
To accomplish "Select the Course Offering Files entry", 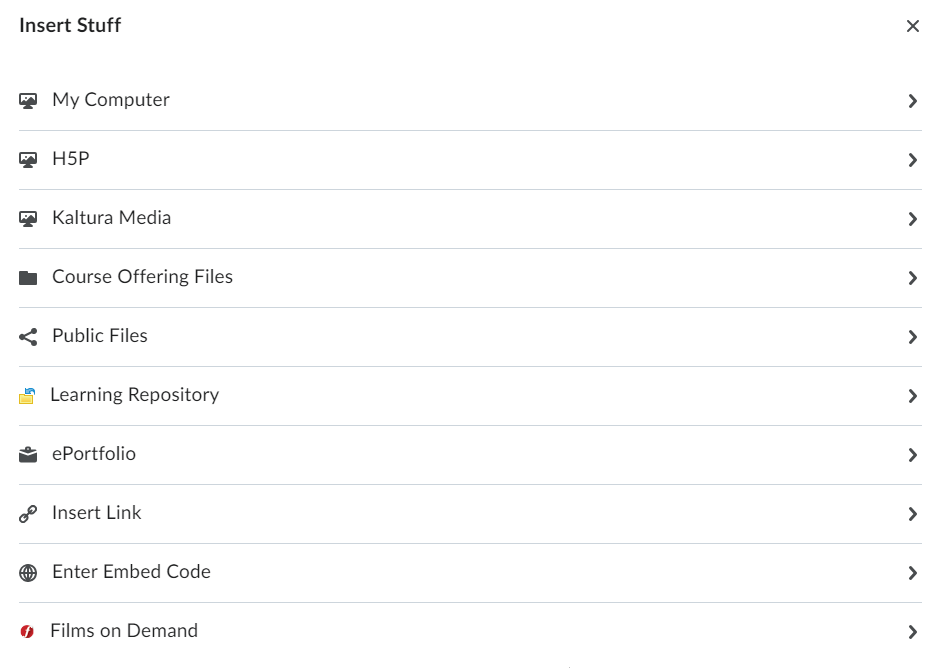I will [x=142, y=277].
